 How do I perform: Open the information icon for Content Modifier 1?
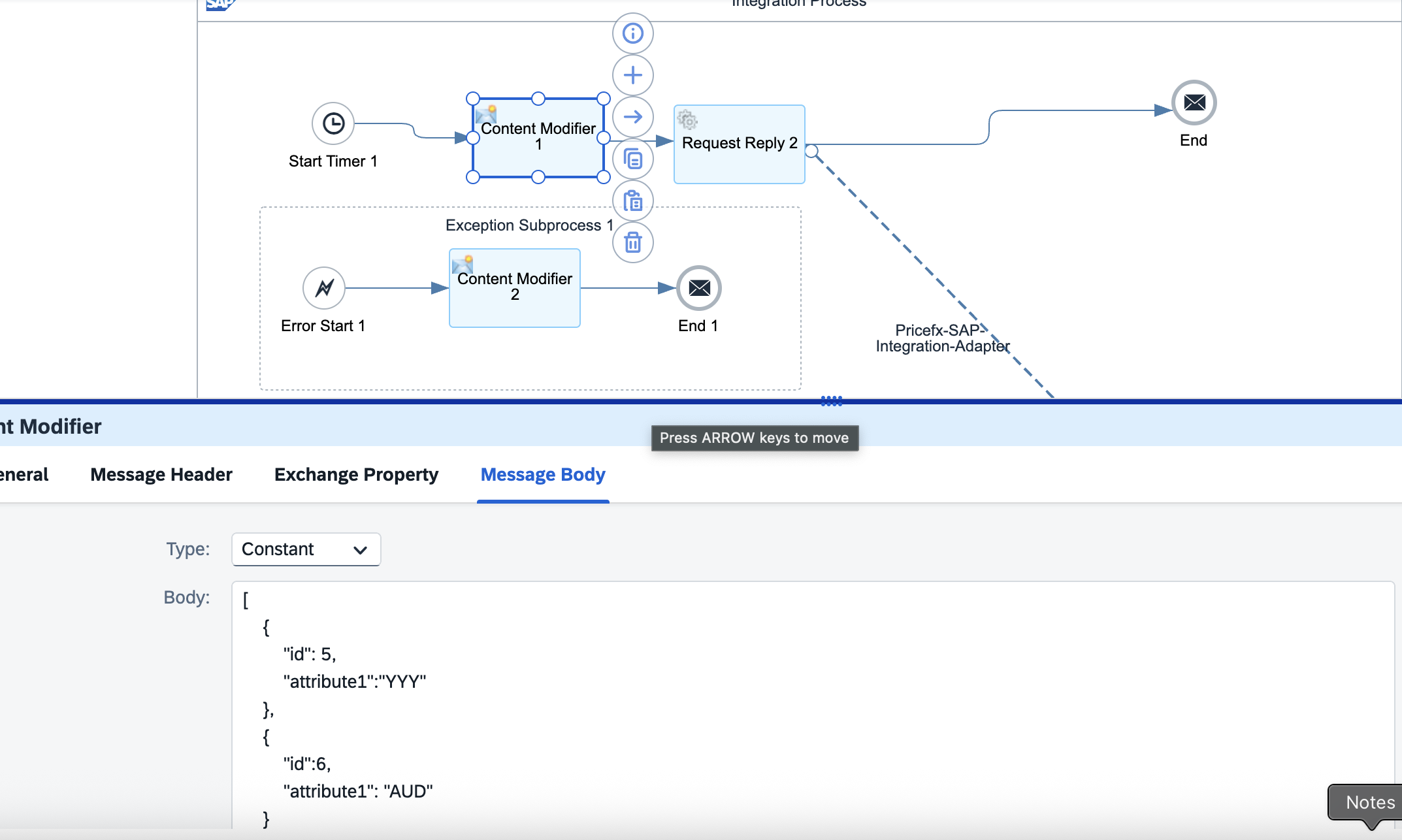click(x=632, y=33)
